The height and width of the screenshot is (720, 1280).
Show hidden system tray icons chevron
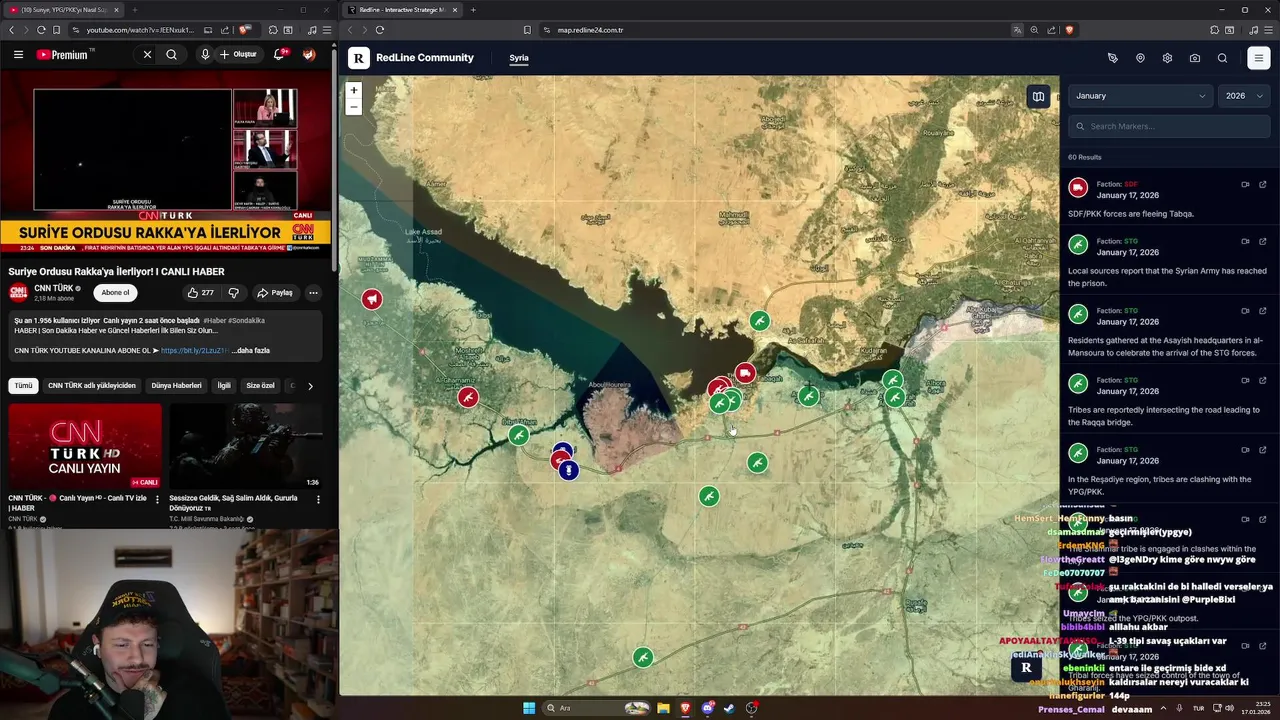click(x=1164, y=708)
